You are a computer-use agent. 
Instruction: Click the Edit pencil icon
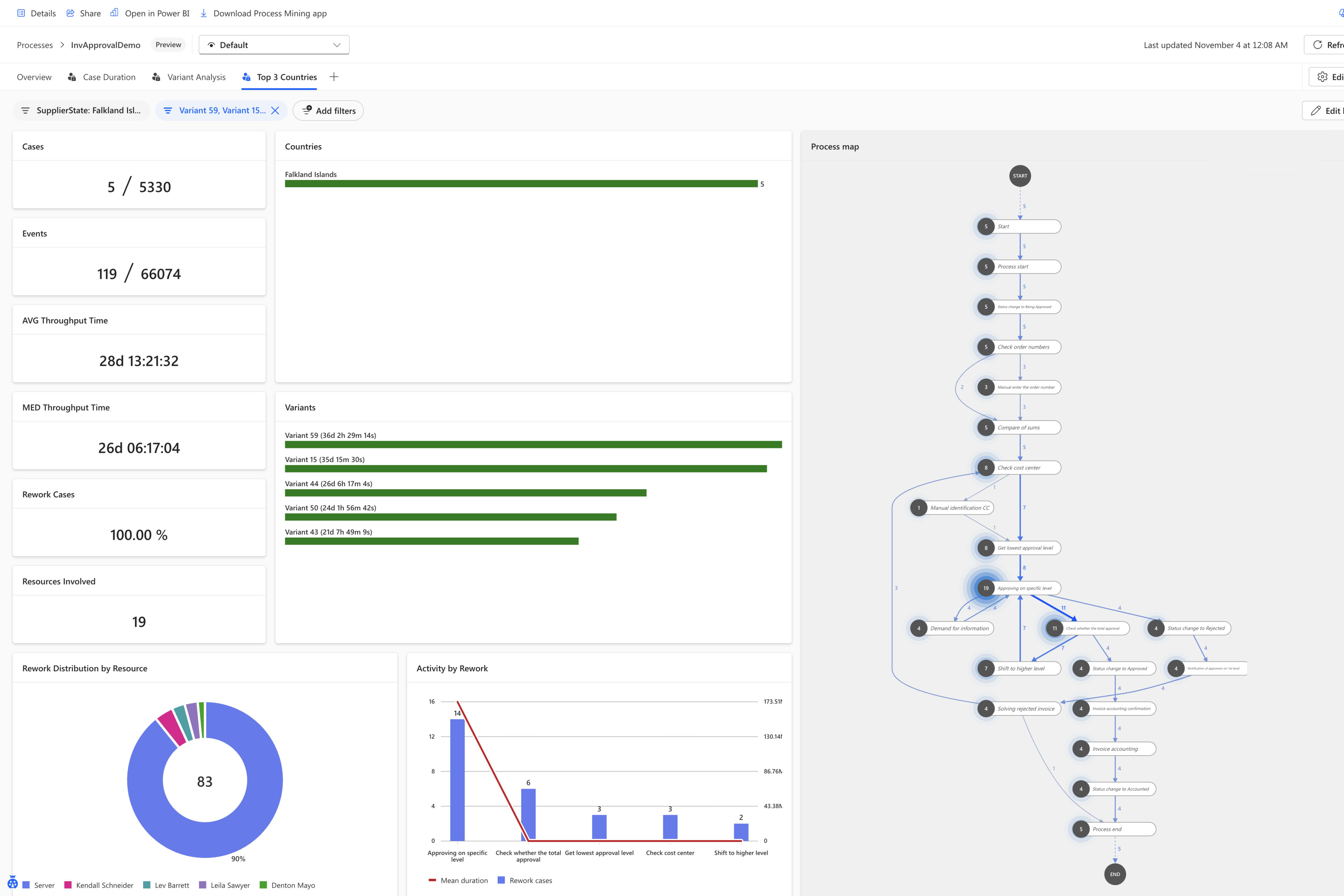point(1316,110)
